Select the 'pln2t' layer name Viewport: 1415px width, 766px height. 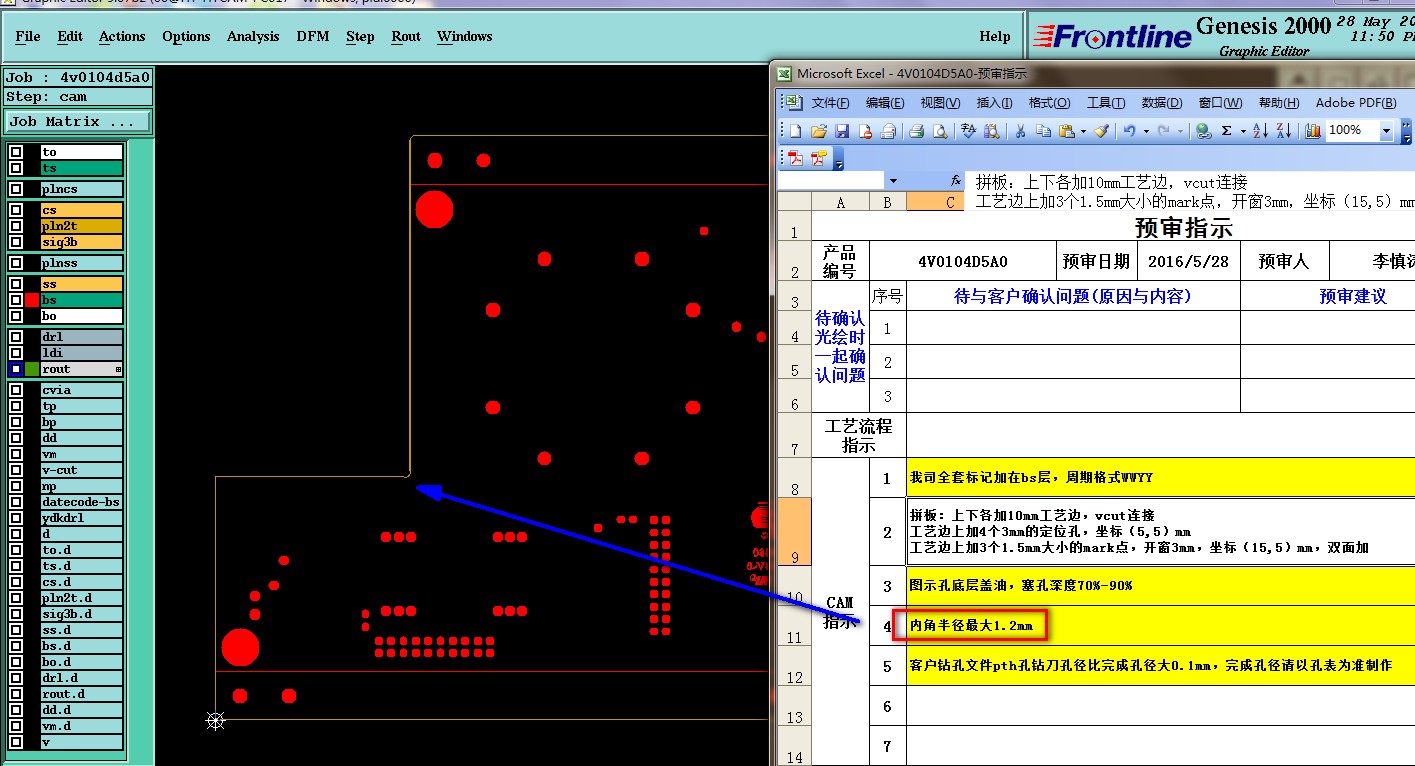[81, 226]
